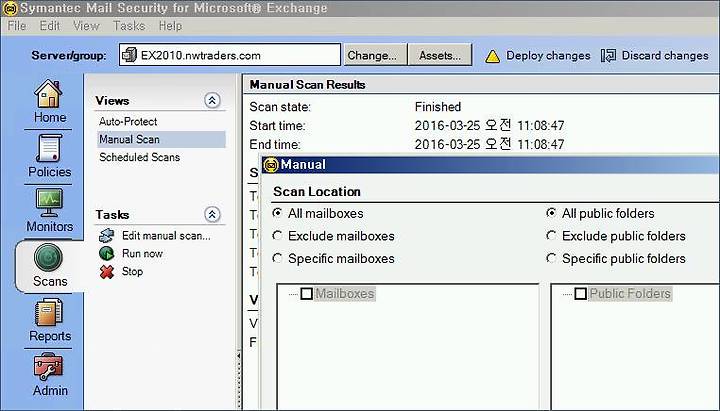Click Edit manual scan... task link

[x=166, y=236]
